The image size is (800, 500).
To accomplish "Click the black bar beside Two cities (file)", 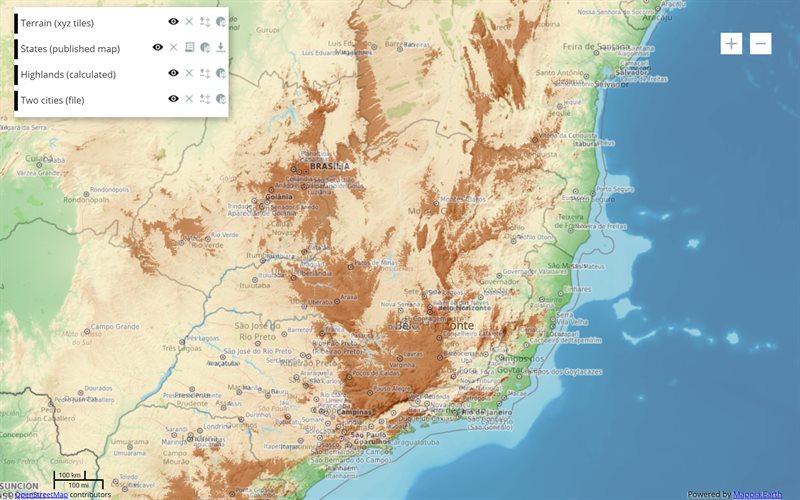I will pos(16,101).
